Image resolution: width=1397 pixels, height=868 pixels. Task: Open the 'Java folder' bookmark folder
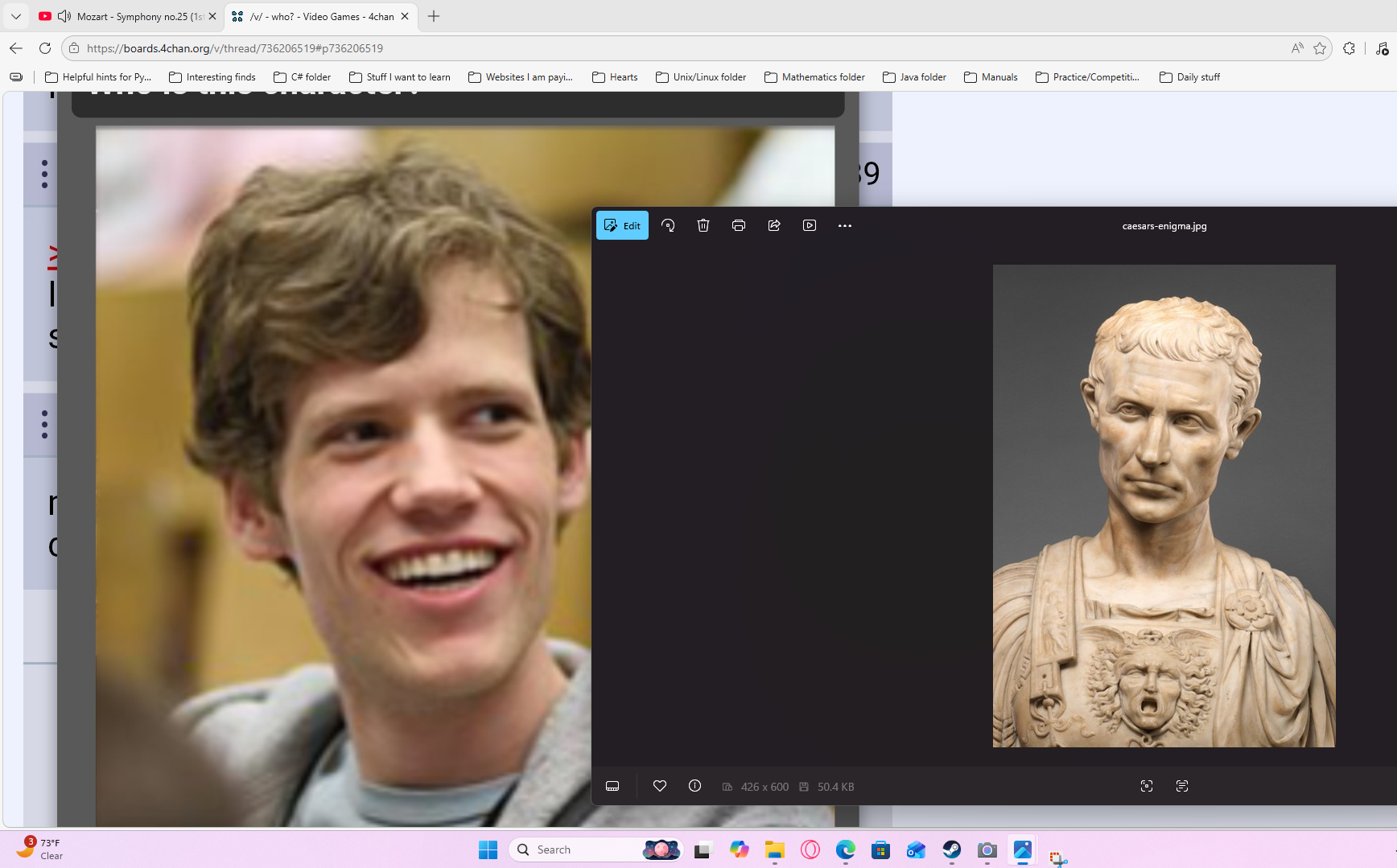(915, 77)
